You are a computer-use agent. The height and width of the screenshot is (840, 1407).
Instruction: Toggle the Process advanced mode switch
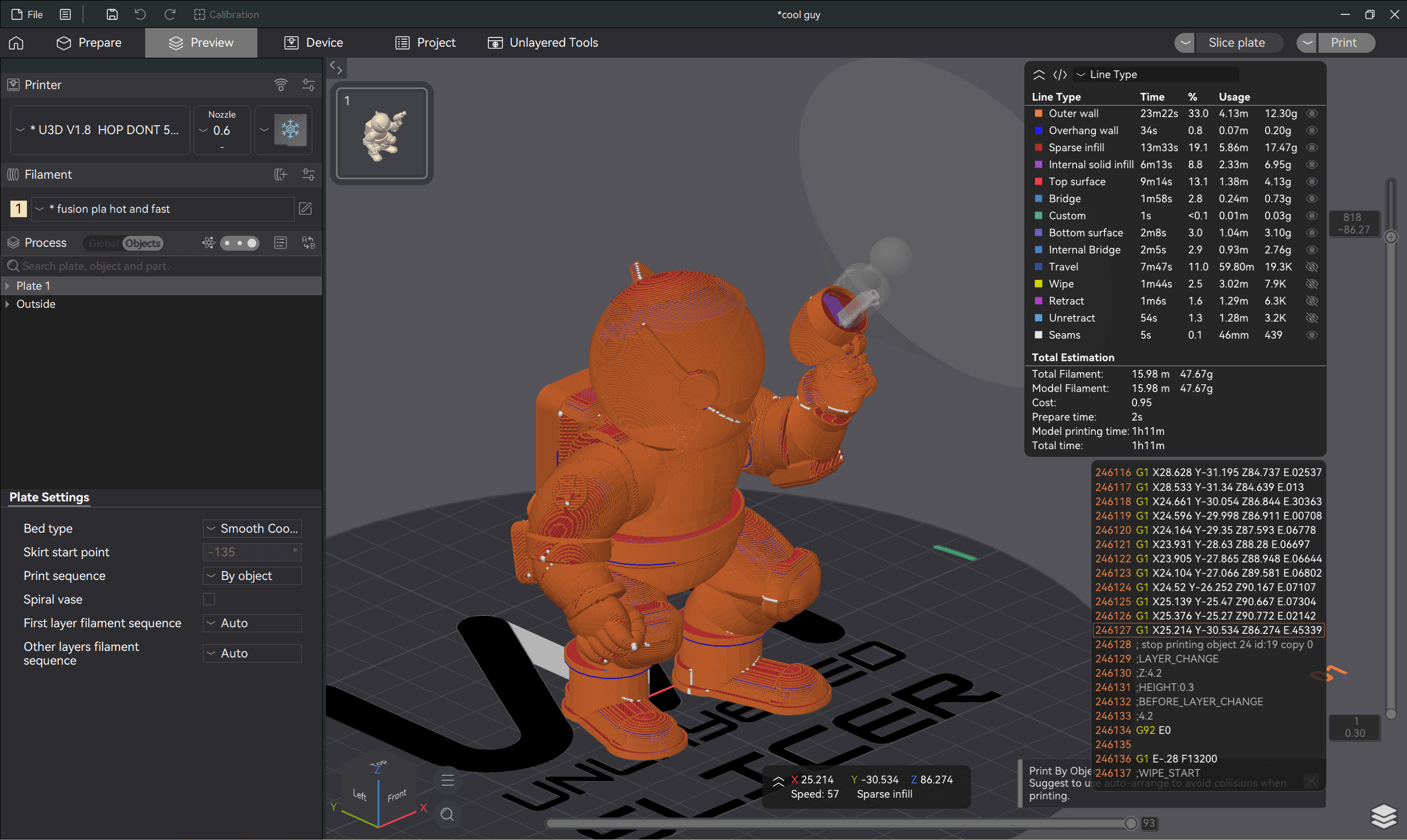(x=239, y=244)
